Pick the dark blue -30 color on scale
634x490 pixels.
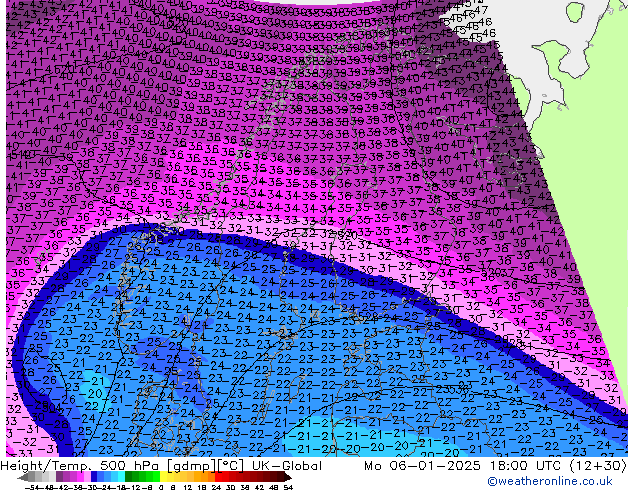(x=94, y=477)
